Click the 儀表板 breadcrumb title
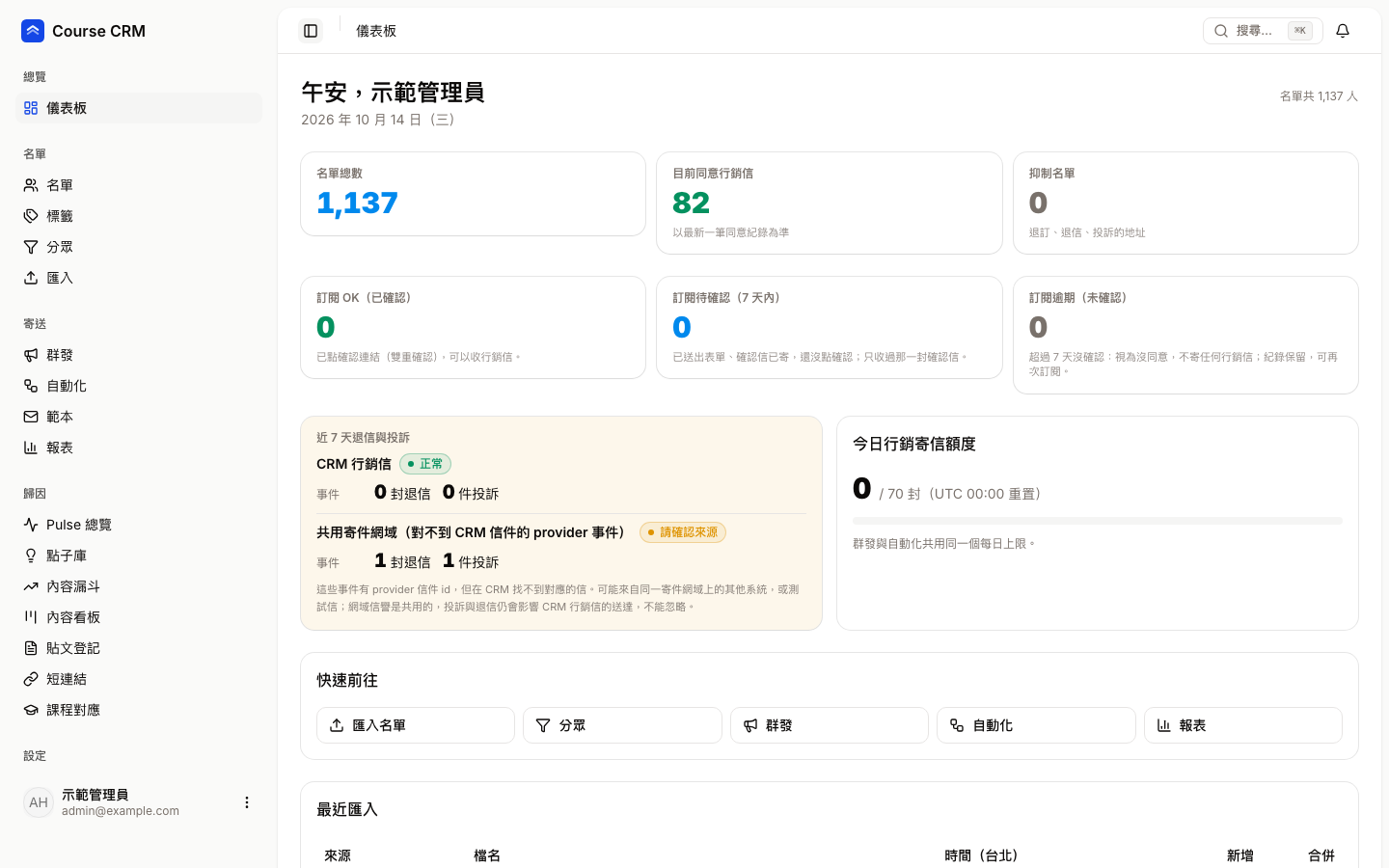1389x868 pixels. [376, 31]
